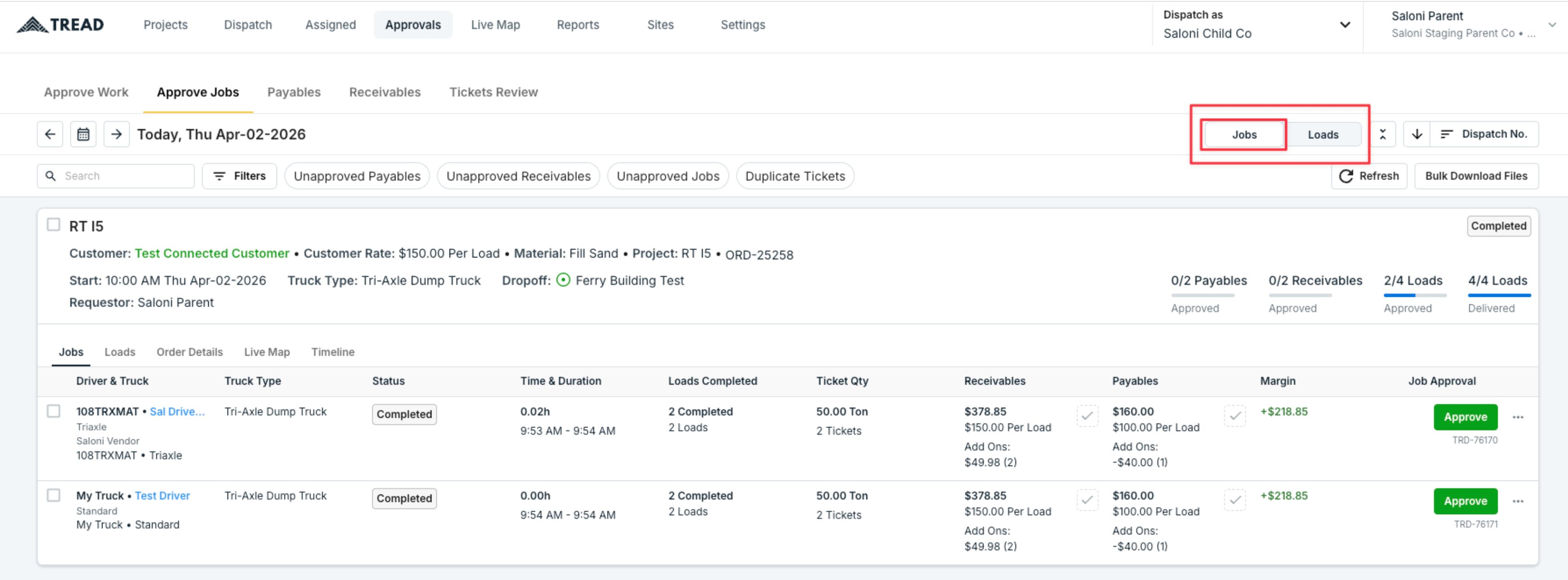Click the search magnifier icon

pyautogui.click(x=51, y=176)
